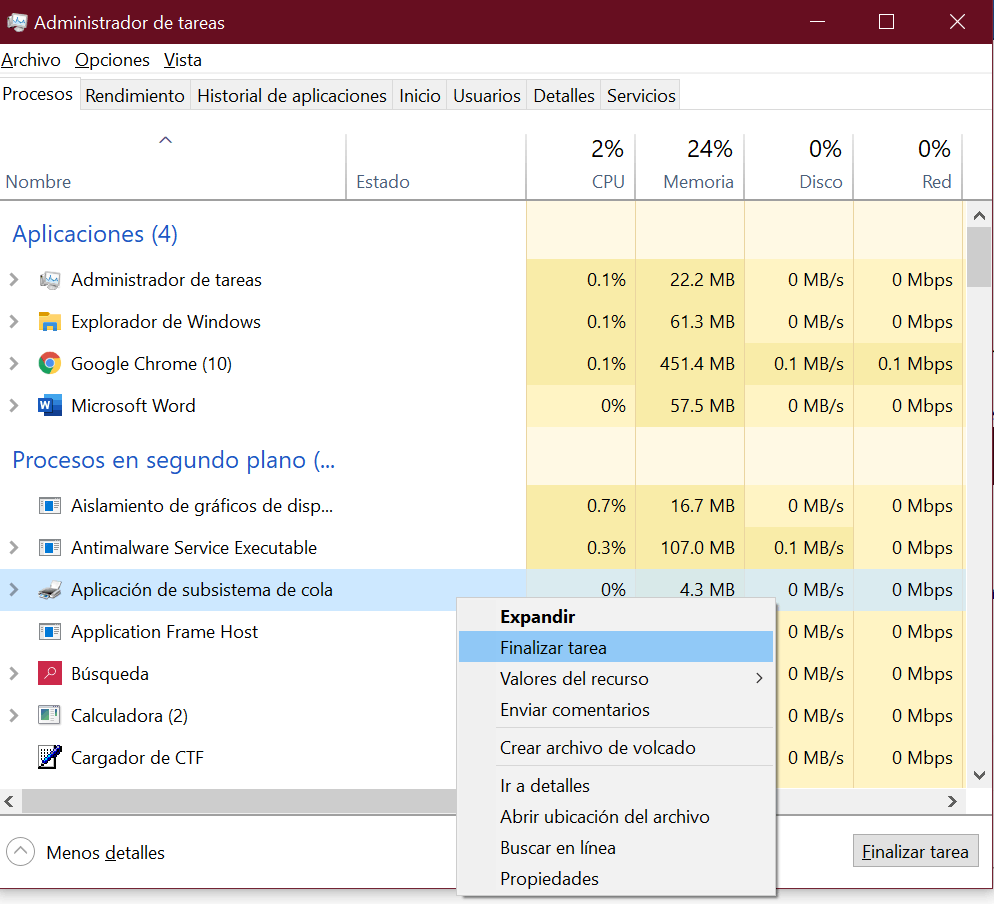994x904 pixels.
Task: Select Enviar comentarios menu entry
Action: pos(616,709)
